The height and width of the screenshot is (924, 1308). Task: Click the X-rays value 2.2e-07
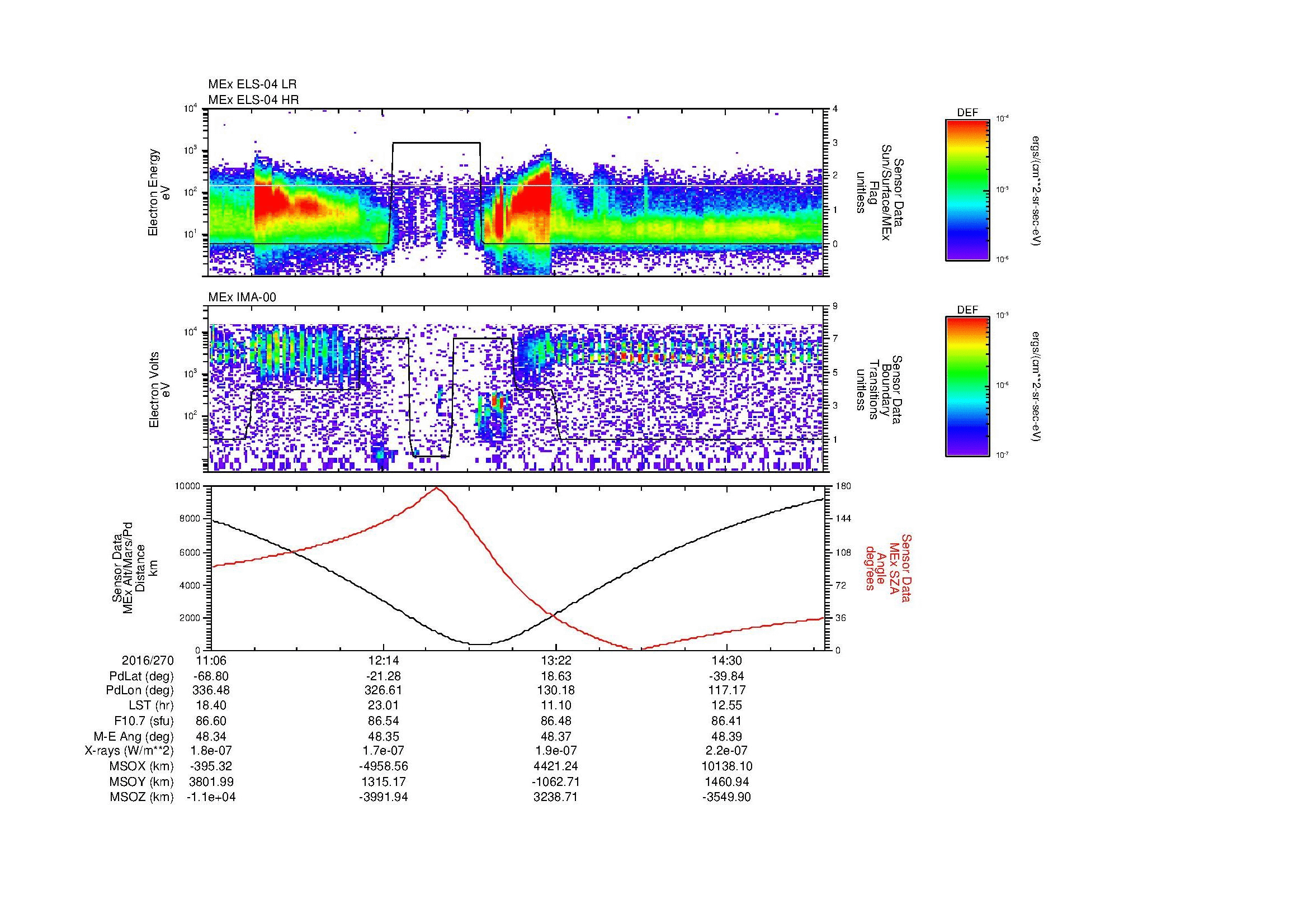[x=727, y=751]
